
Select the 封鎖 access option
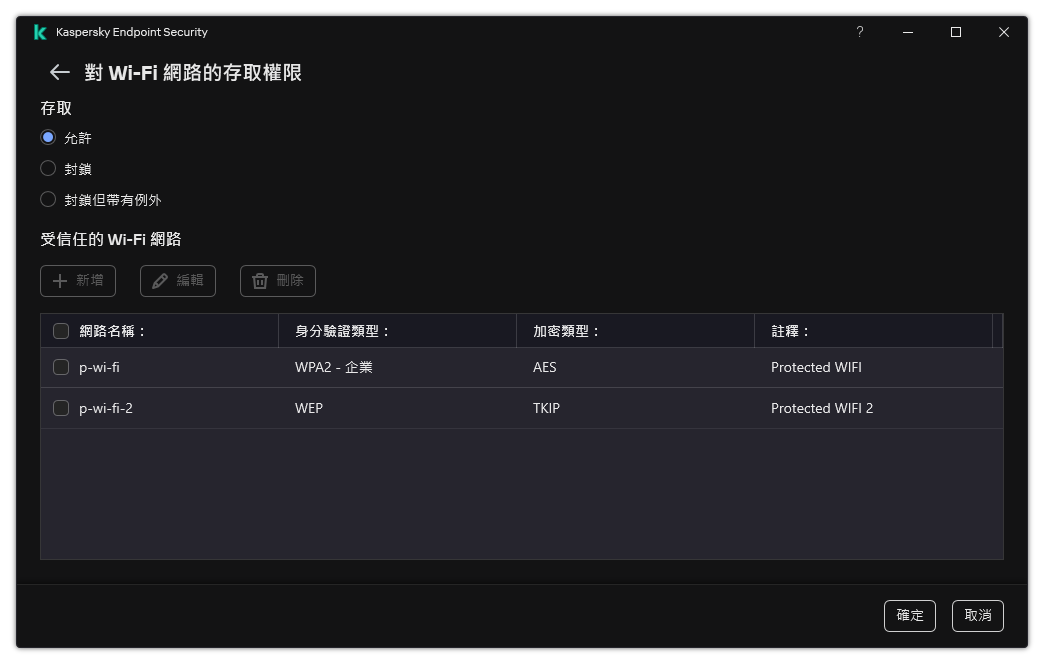(48, 168)
